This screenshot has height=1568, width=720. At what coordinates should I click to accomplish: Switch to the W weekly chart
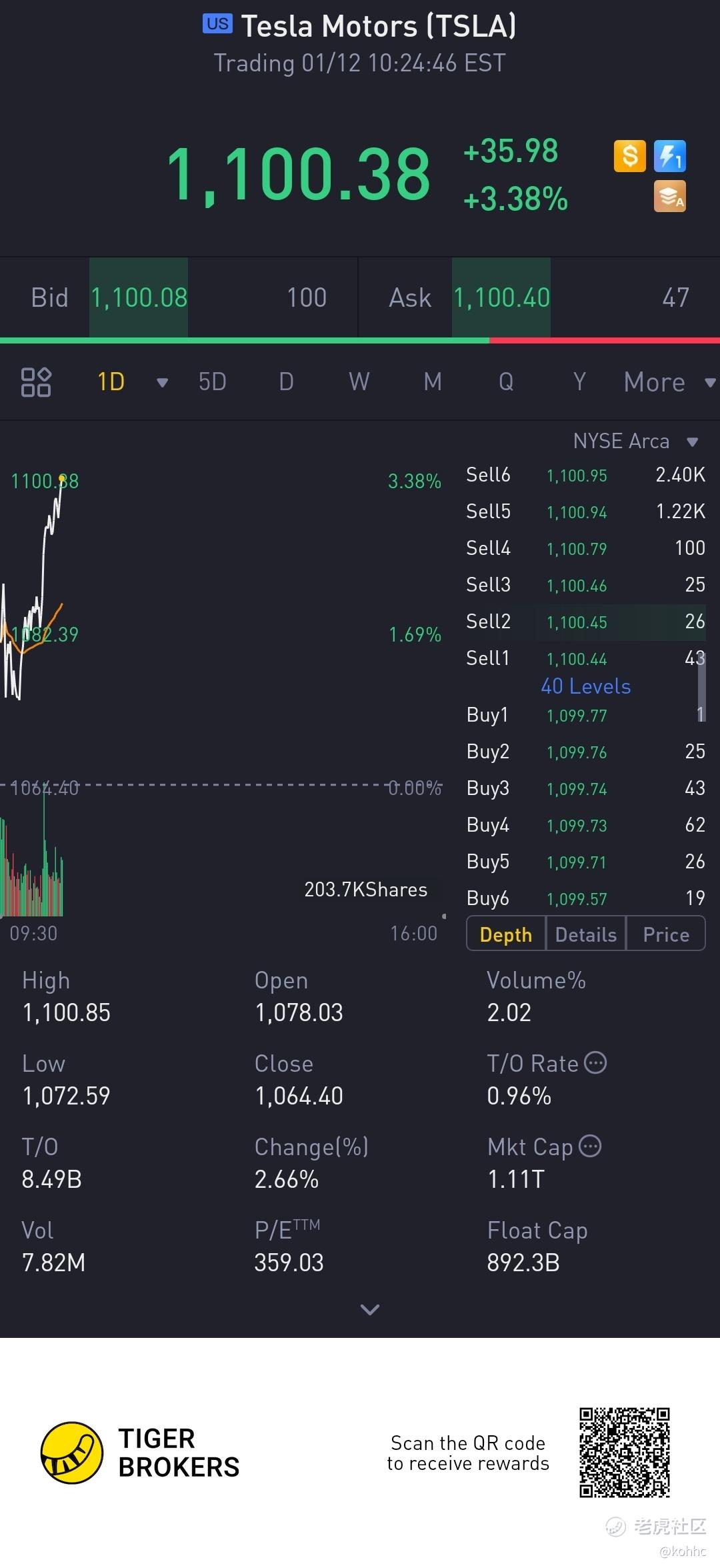[x=359, y=382]
